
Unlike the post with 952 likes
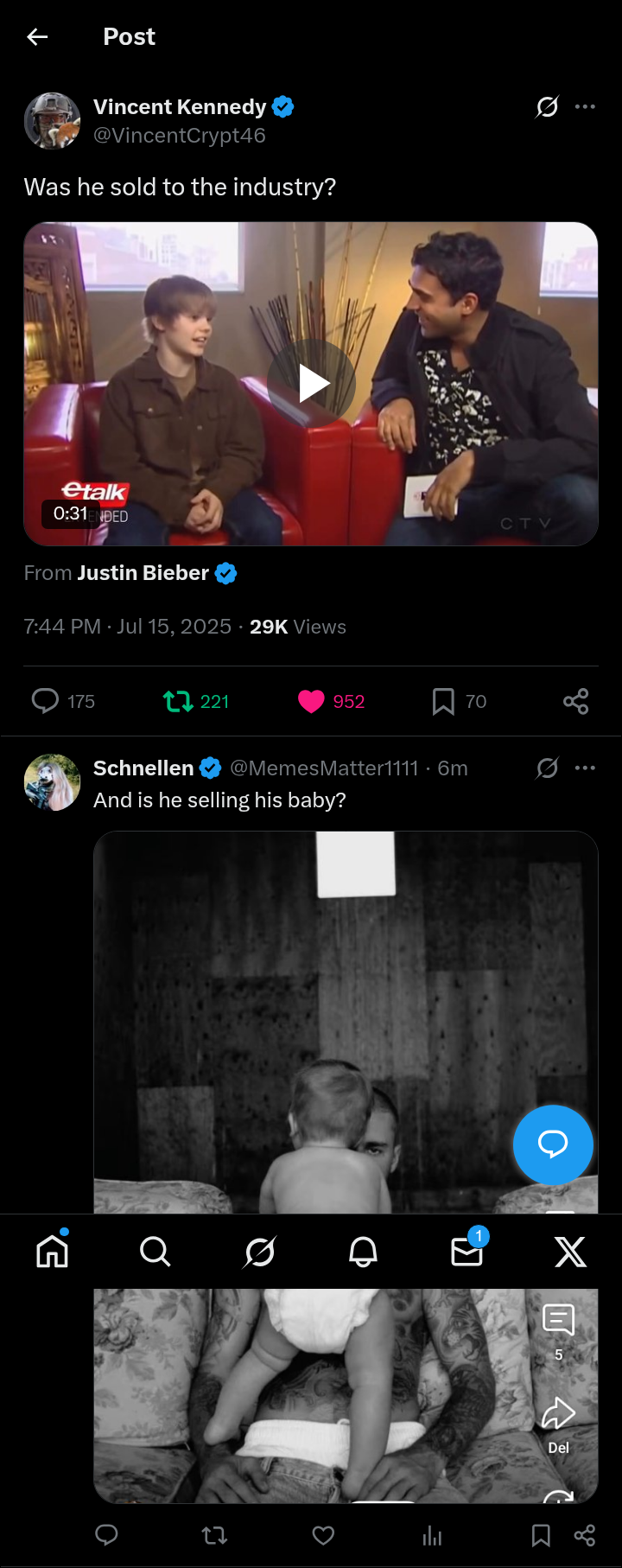coord(311,701)
